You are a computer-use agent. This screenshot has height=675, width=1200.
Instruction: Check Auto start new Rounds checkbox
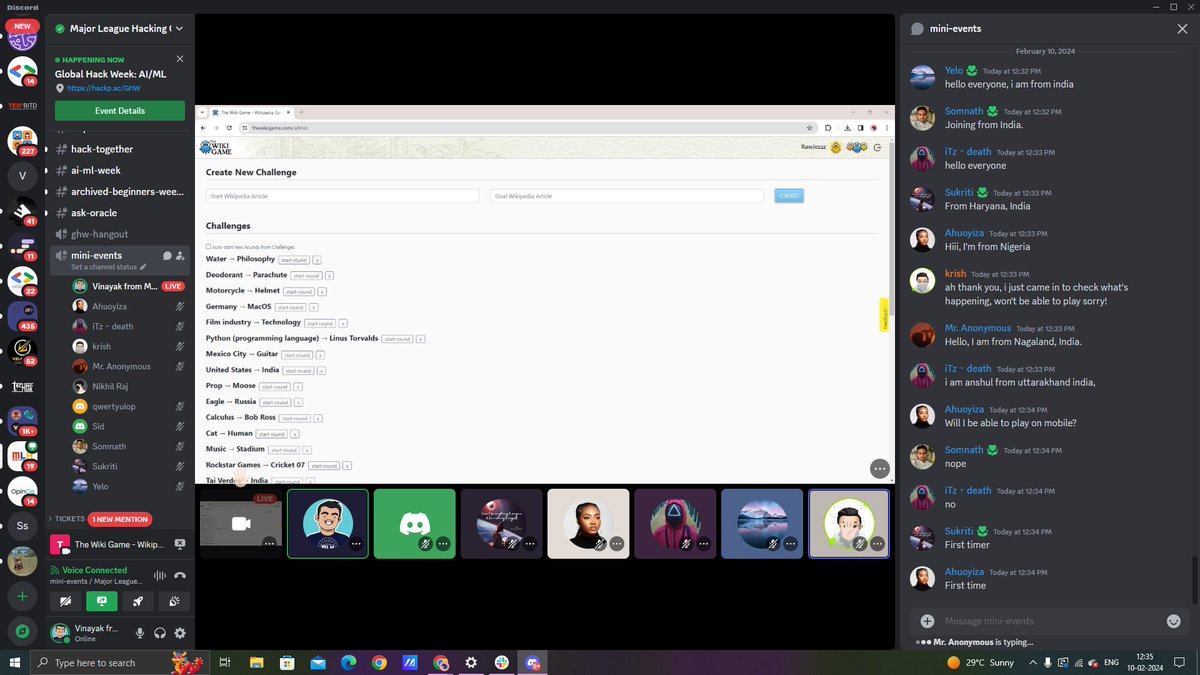click(208, 246)
